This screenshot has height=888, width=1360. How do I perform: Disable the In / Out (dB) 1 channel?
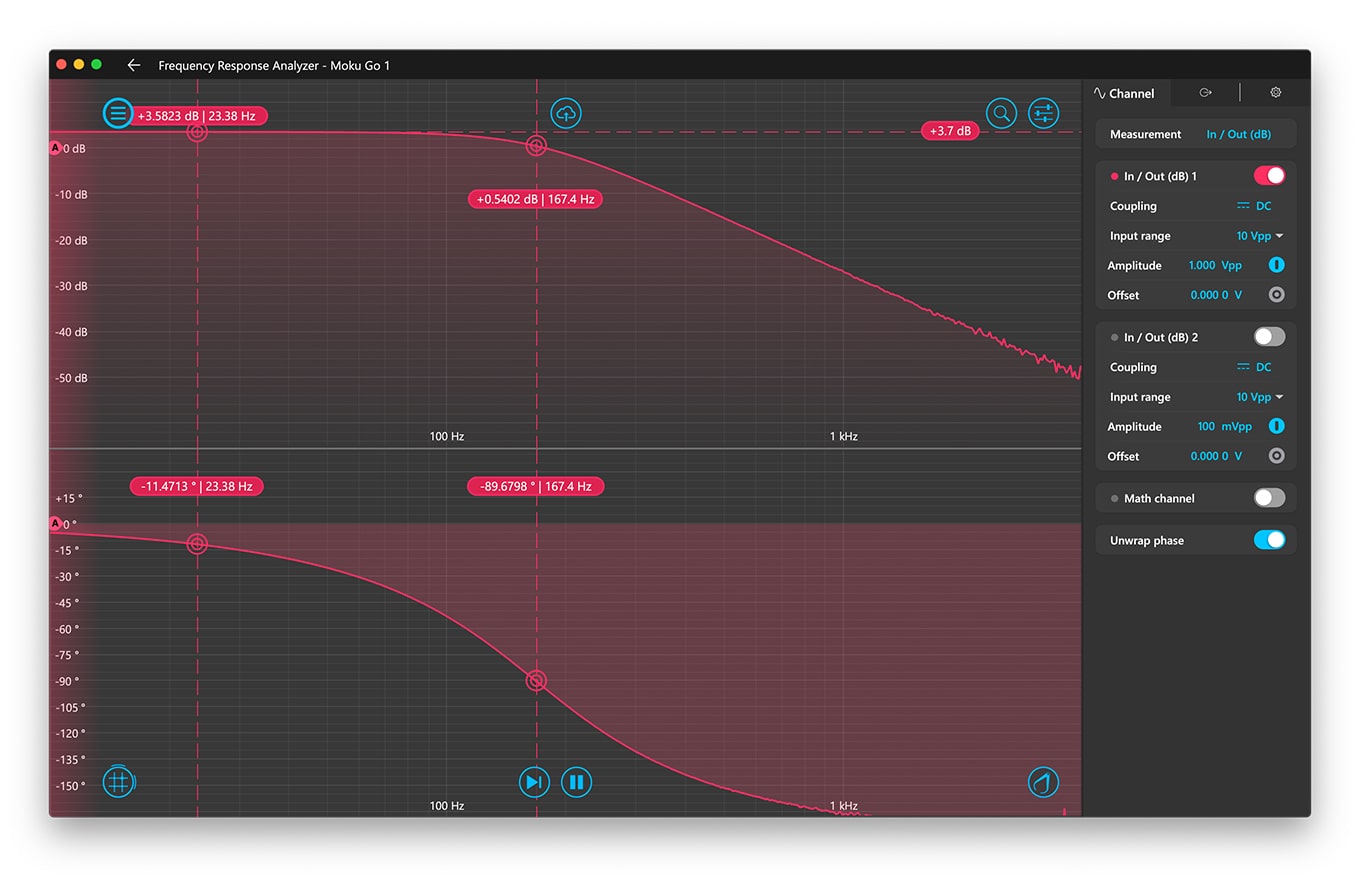tap(1269, 176)
